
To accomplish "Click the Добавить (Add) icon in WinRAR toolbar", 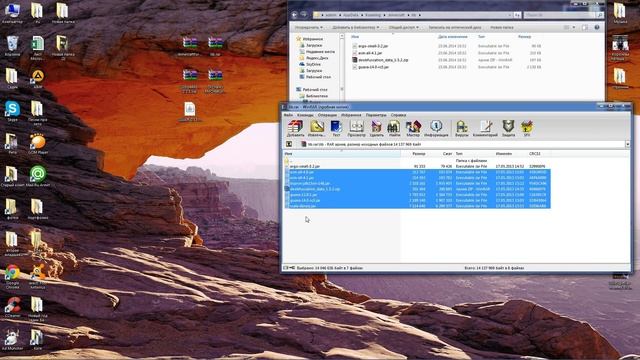I will tap(295, 129).
